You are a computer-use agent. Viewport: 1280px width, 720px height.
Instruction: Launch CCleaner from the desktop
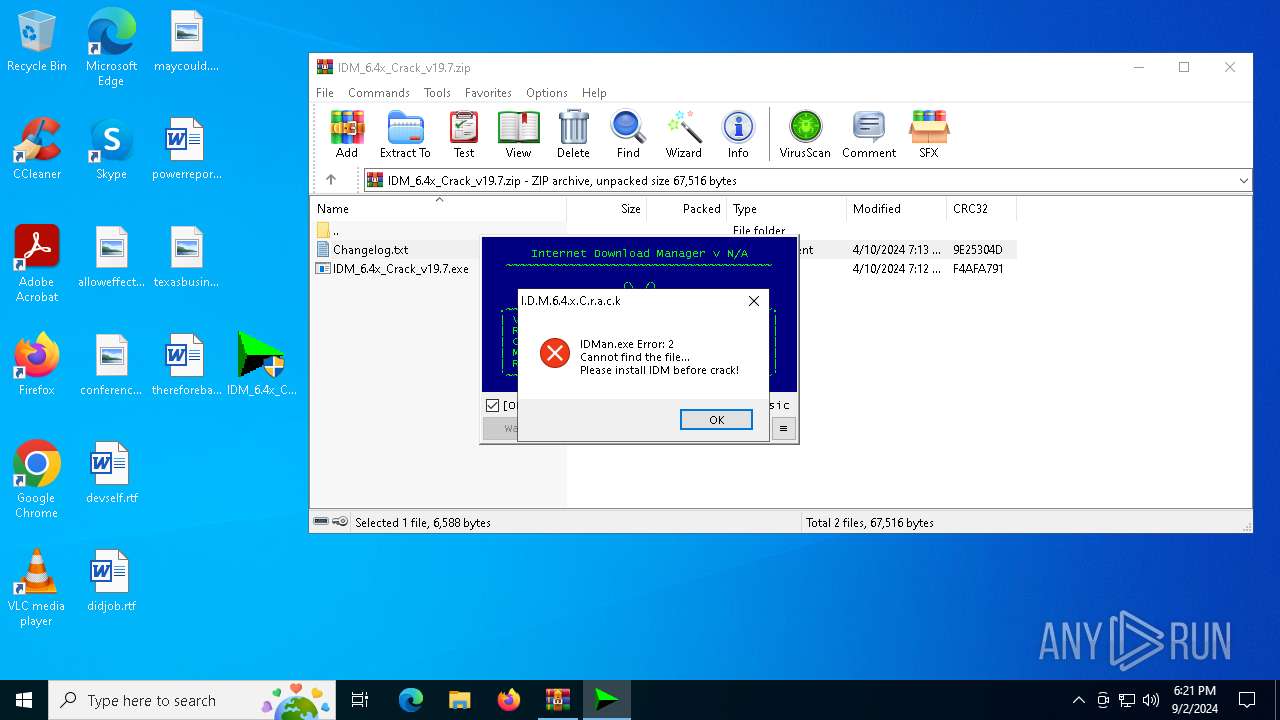(x=37, y=149)
